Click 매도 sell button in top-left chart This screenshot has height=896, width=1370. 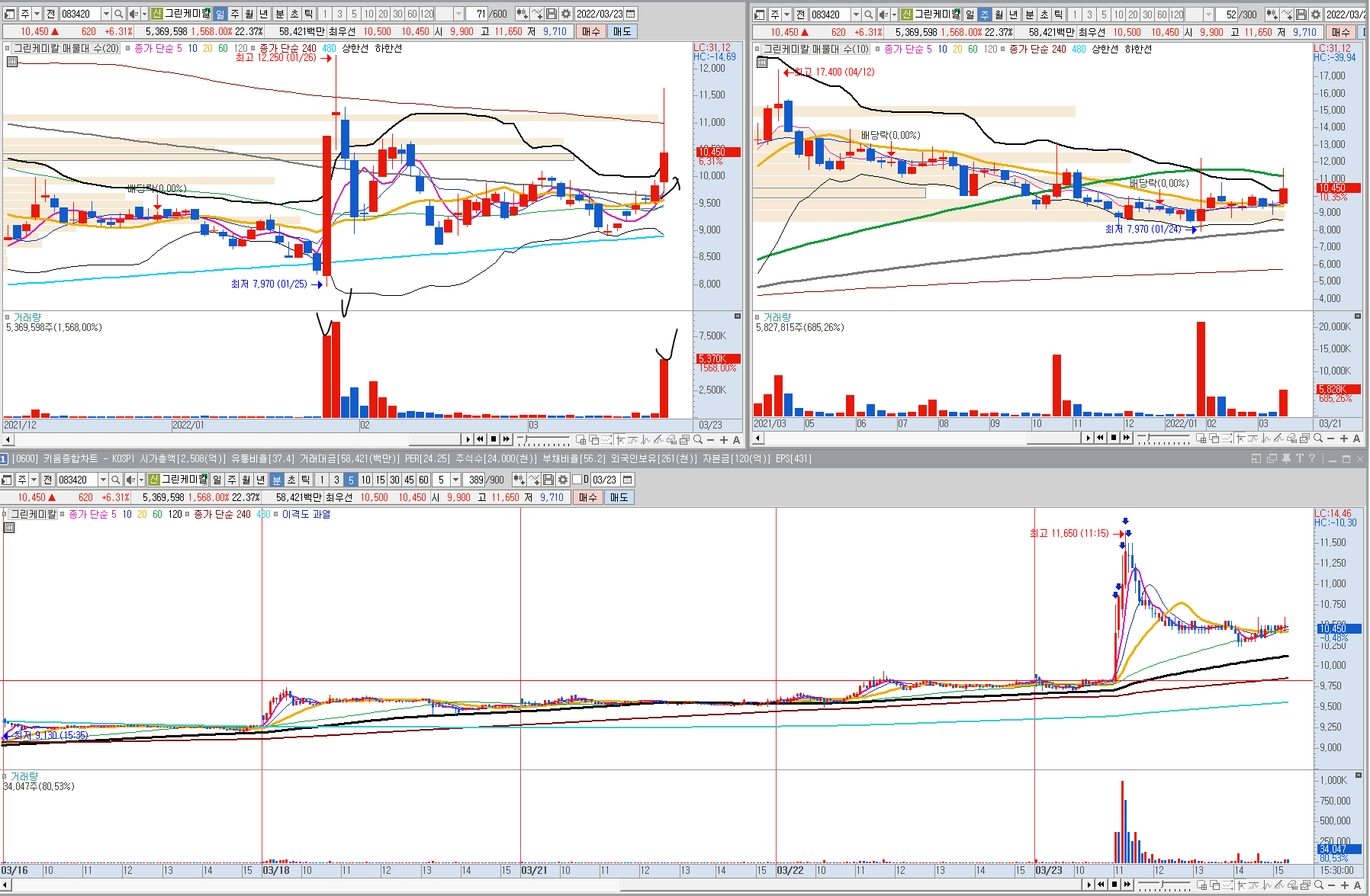[622, 31]
